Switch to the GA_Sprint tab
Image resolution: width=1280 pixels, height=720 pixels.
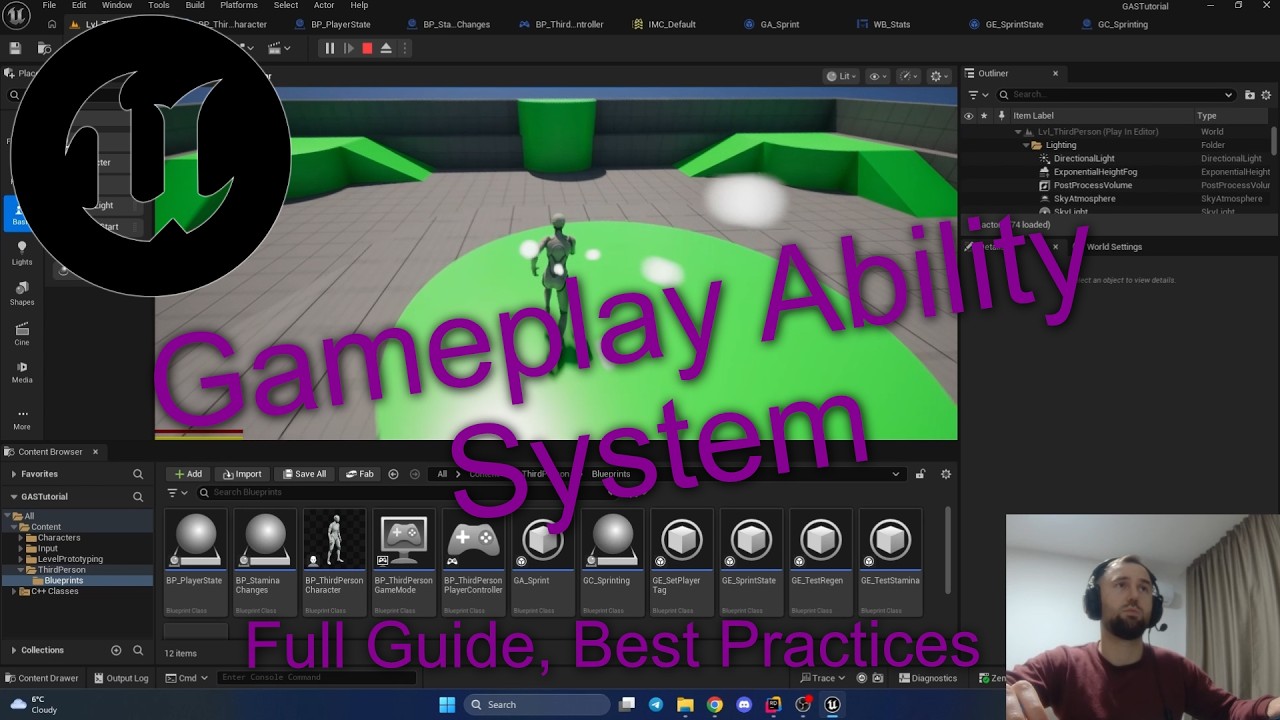click(779, 24)
